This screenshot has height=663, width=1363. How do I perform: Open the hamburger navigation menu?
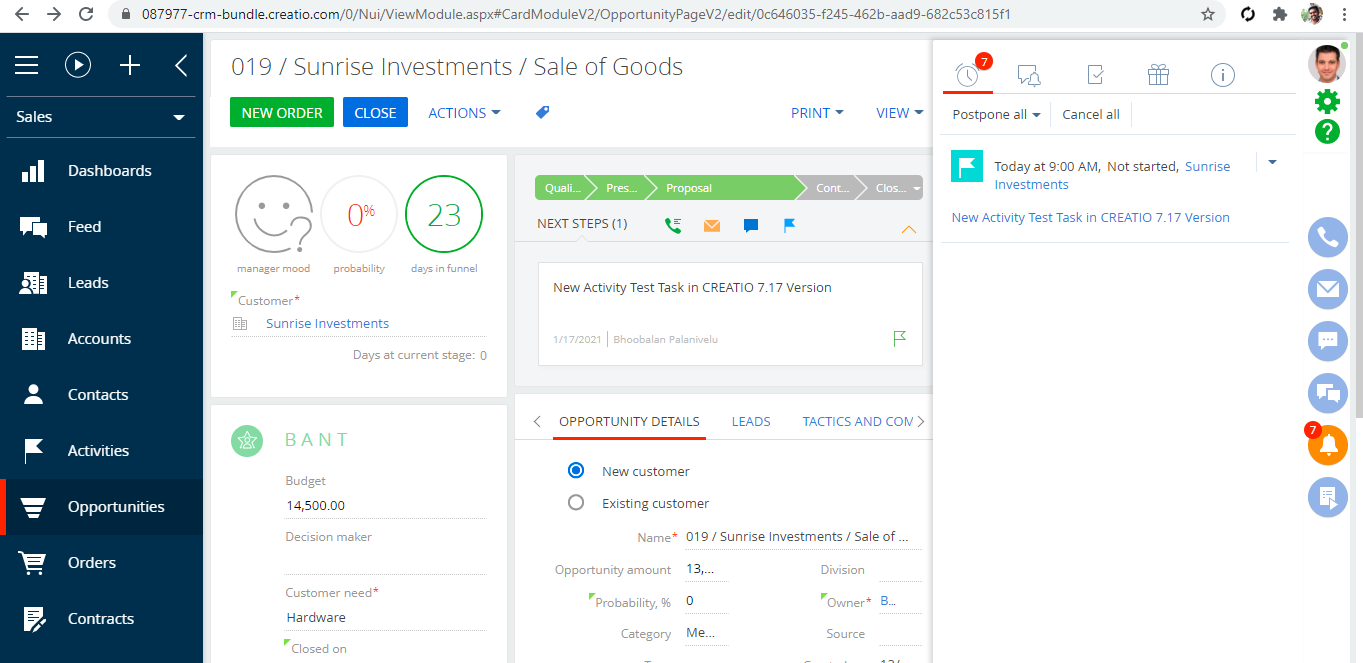click(26, 66)
